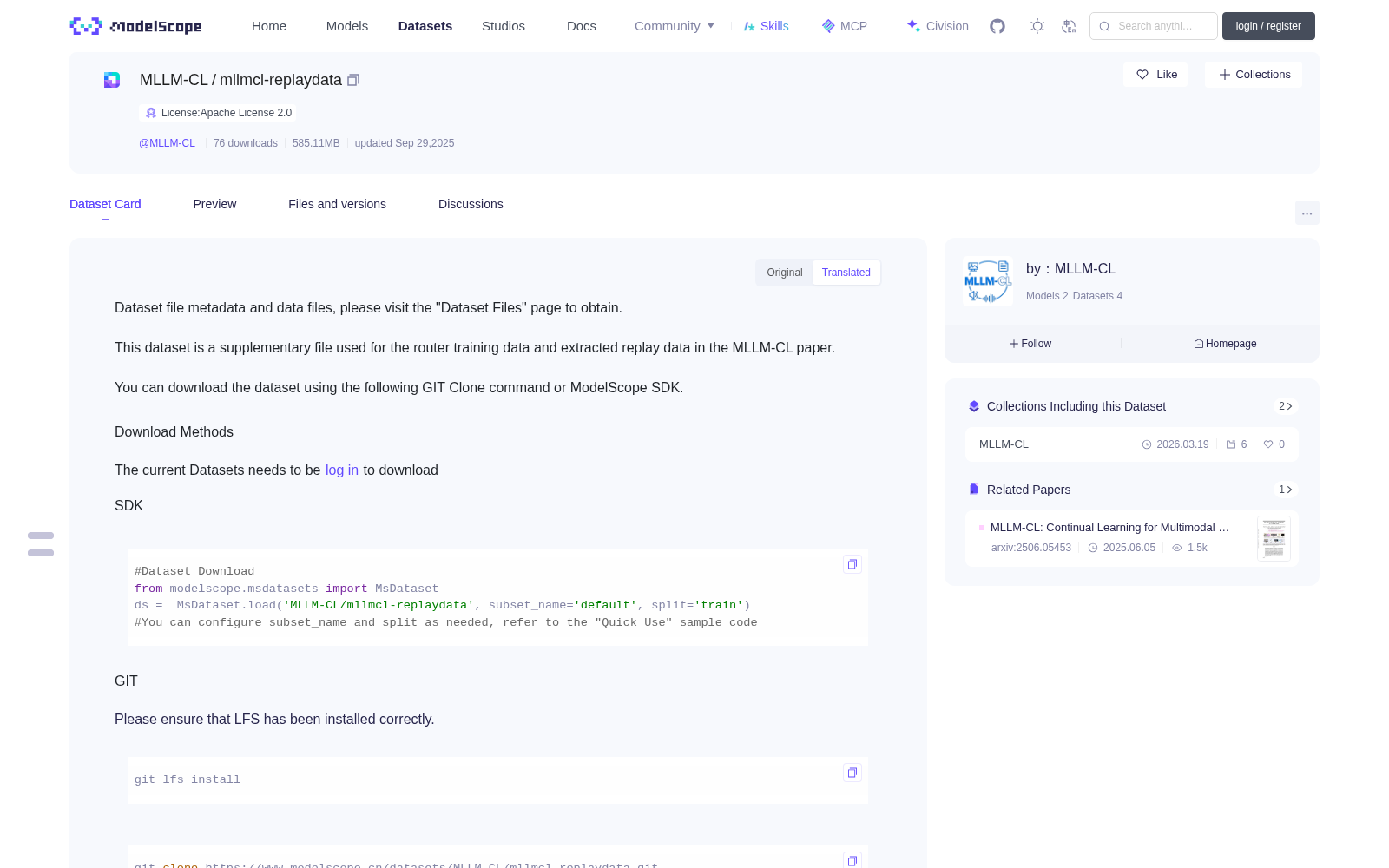
Task: Click the floating sidebar menu icon
Action: (41, 544)
